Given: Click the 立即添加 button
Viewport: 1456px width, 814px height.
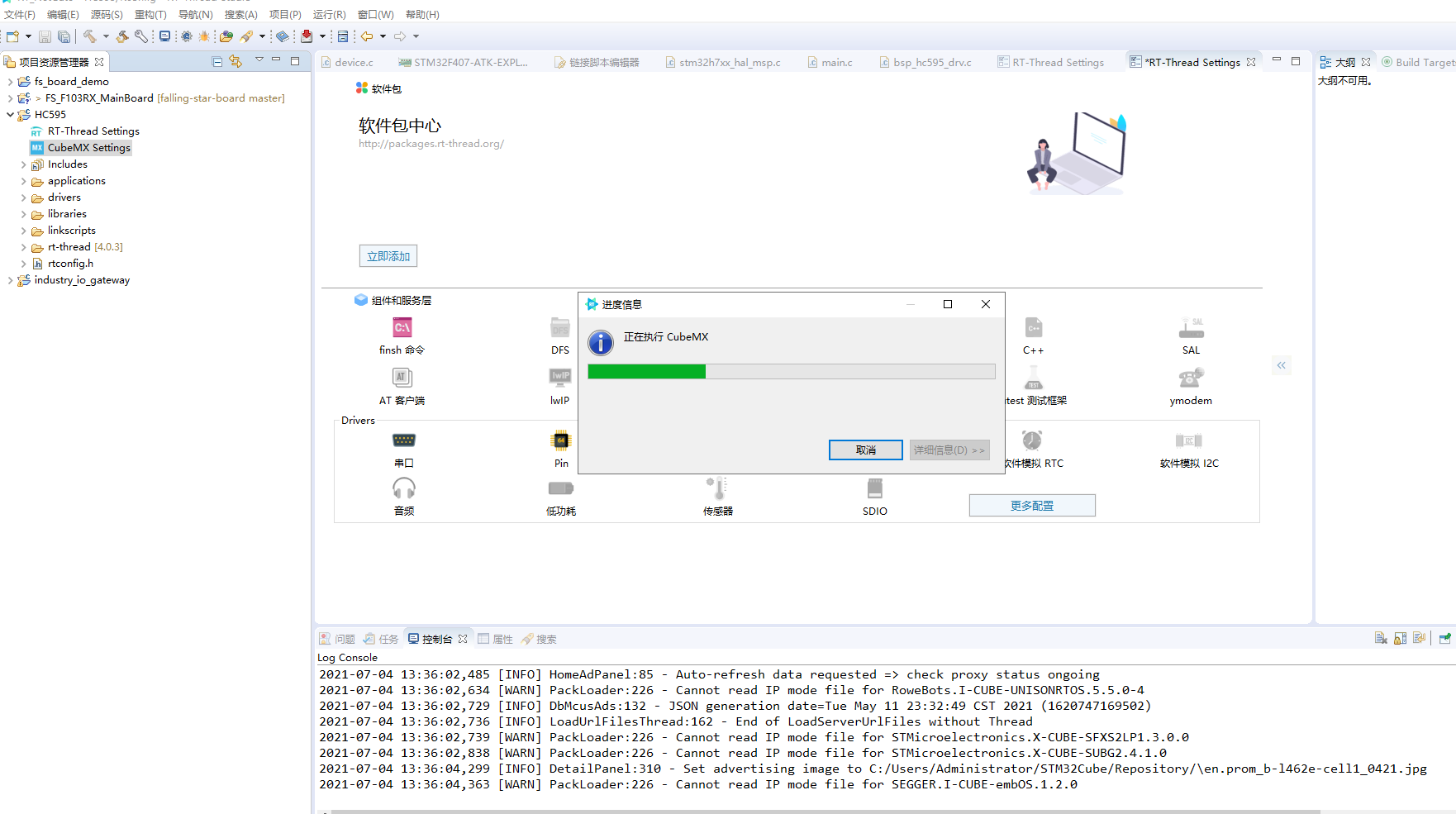Looking at the screenshot, I should [x=388, y=256].
